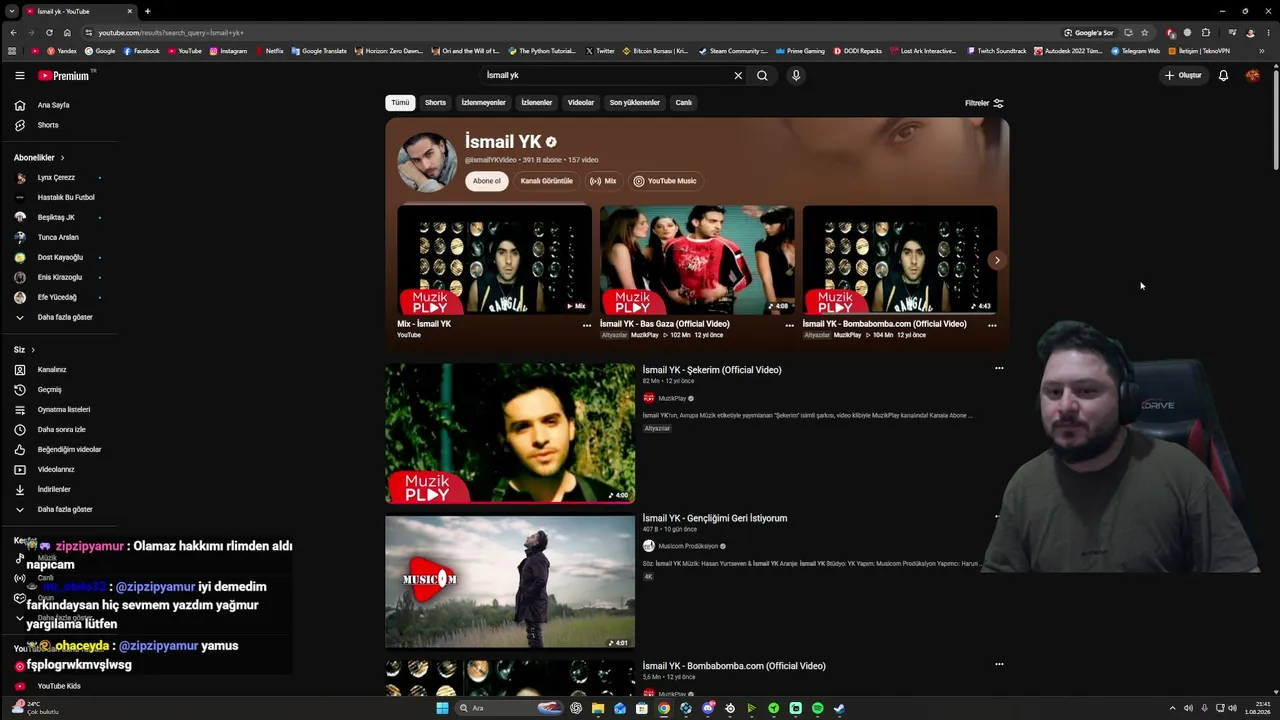Image resolution: width=1280 pixels, height=720 pixels.
Task: Open the Filtreler filter menu
Action: pyautogui.click(x=984, y=103)
